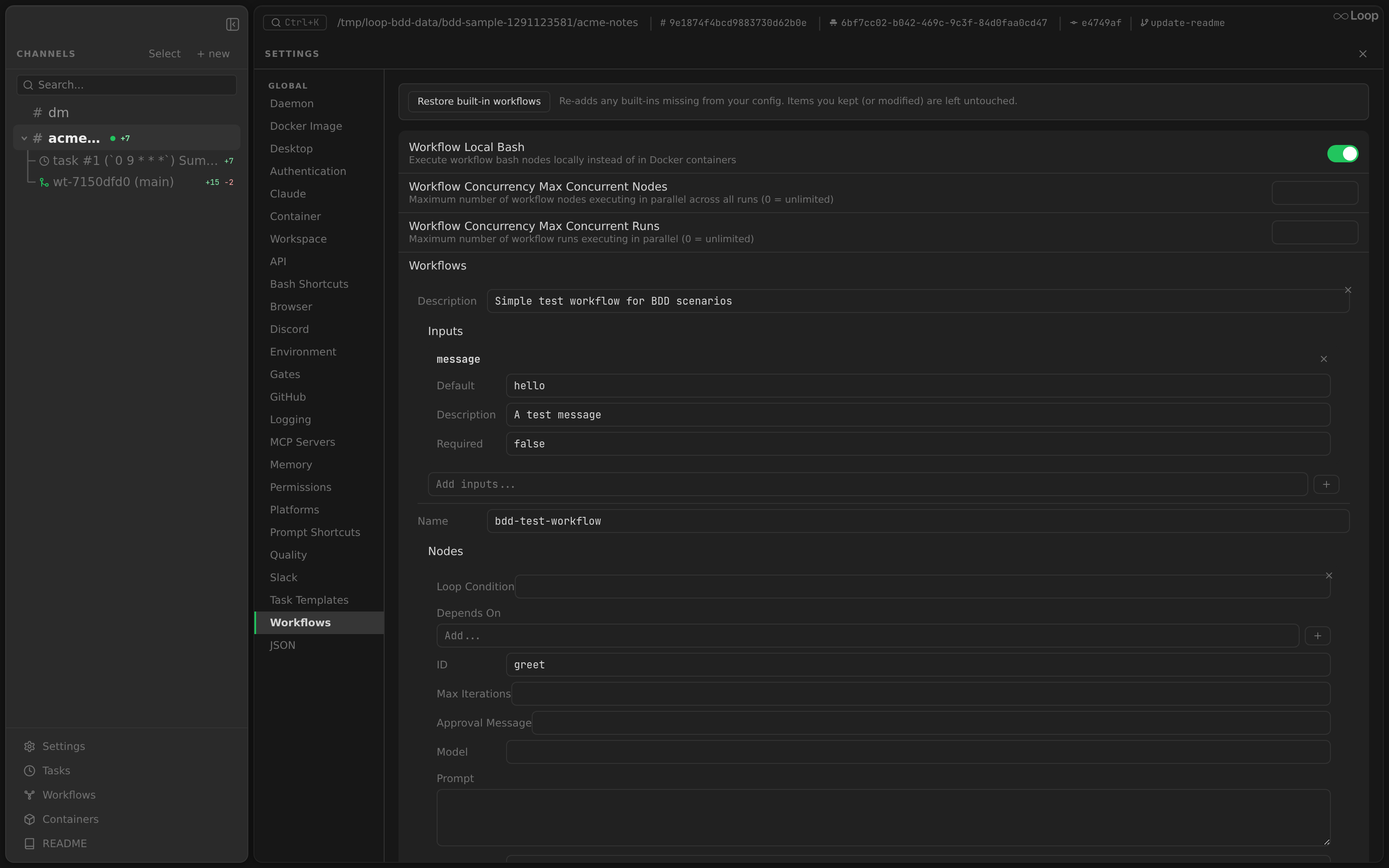Toggle the Workflow Local Bash switch

click(x=1343, y=154)
